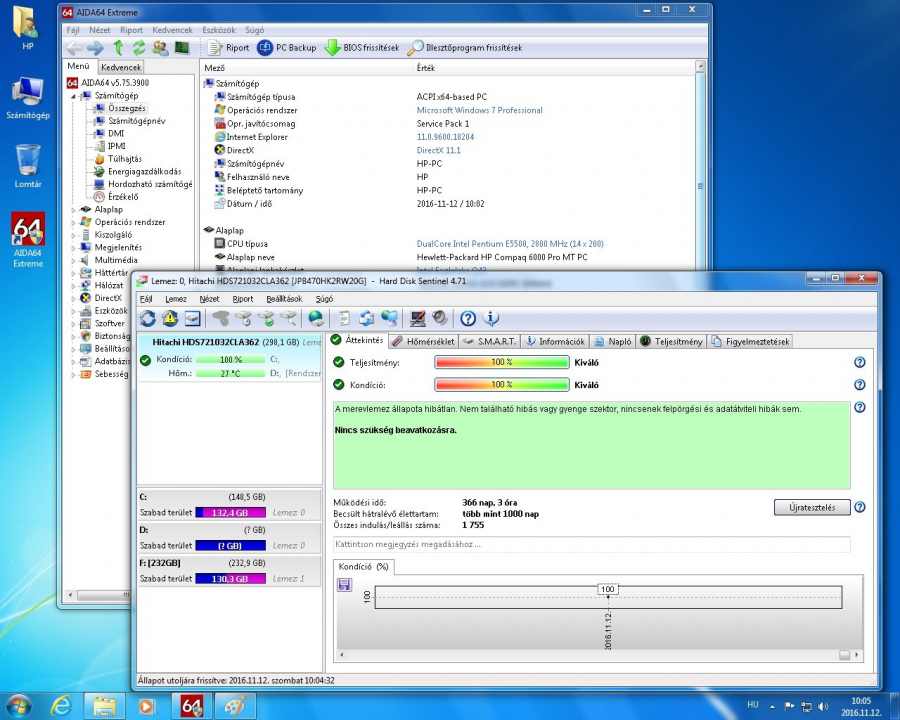
Task: Open the blue info 'i' toolbar icon
Action: (491, 319)
